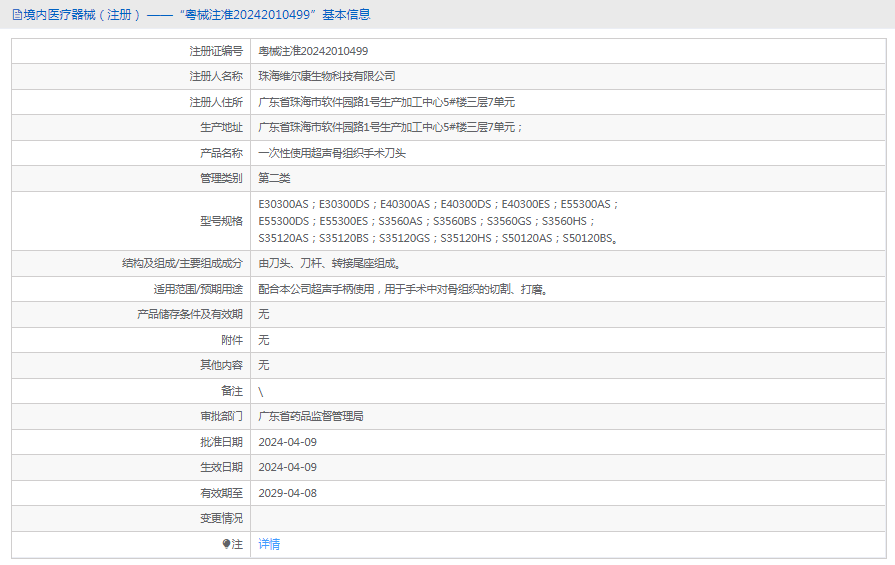The width and height of the screenshot is (895, 565).
Task: Click the text 由刀头、刀杆、转接尾座组成。
Action: pos(329,264)
